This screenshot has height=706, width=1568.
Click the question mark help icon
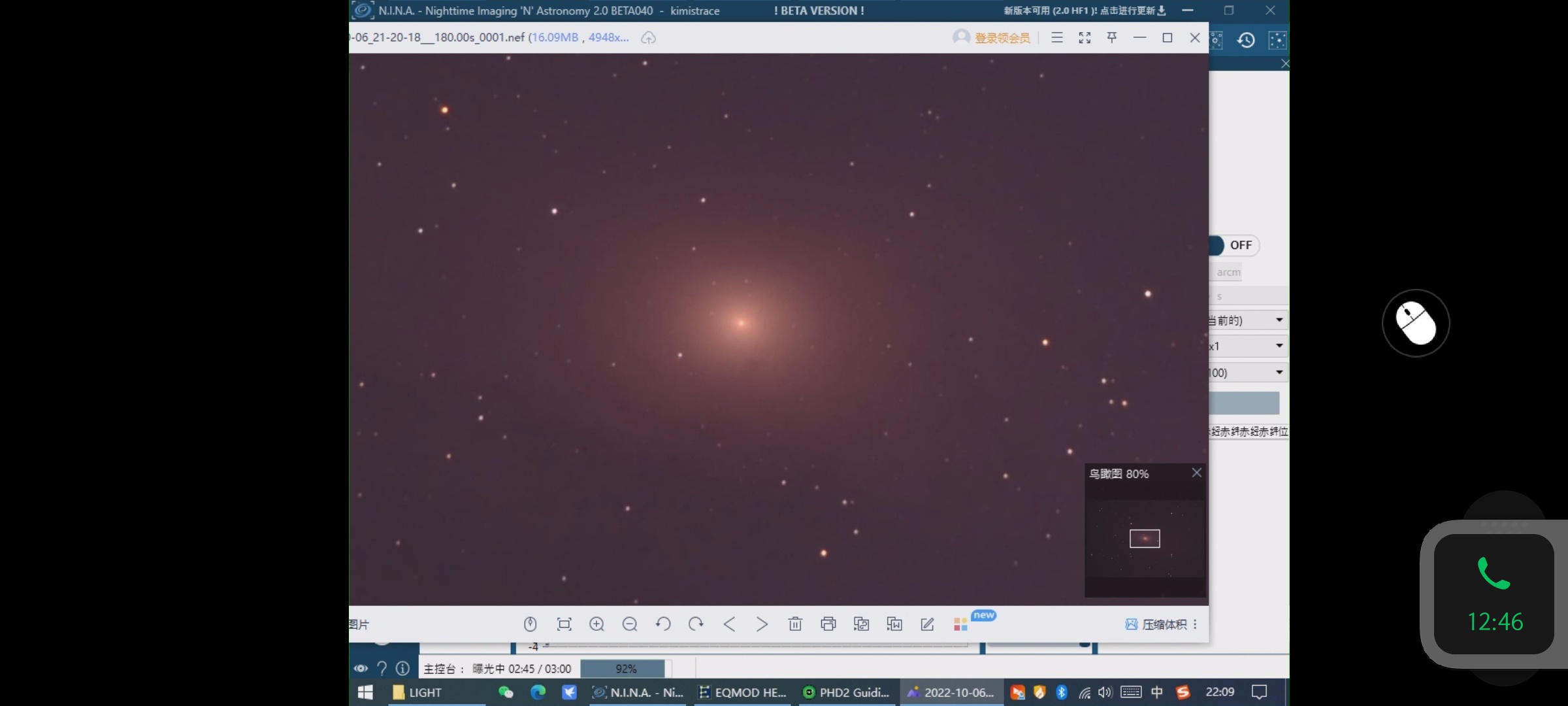pyautogui.click(x=382, y=668)
